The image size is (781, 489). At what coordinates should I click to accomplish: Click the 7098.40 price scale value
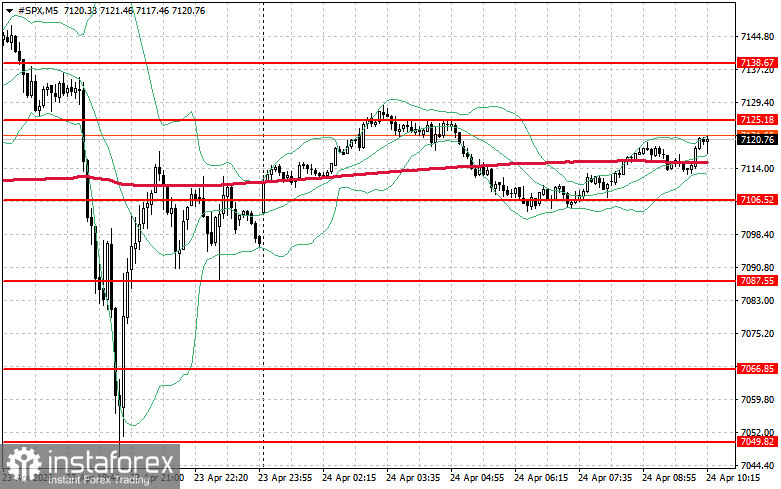click(758, 235)
